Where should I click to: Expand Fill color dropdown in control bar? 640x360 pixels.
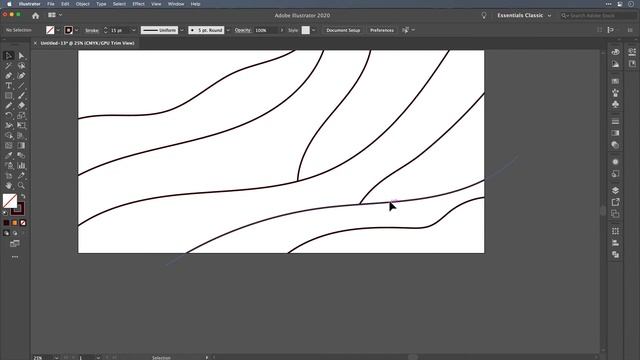[x=58, y=30]
